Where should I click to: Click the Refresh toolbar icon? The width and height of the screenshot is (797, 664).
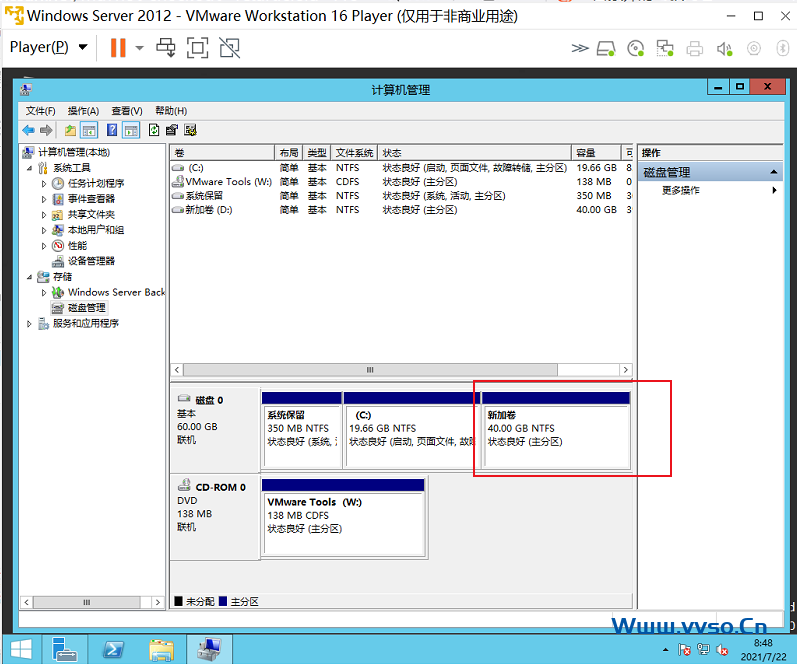click(x=154, y=130)
